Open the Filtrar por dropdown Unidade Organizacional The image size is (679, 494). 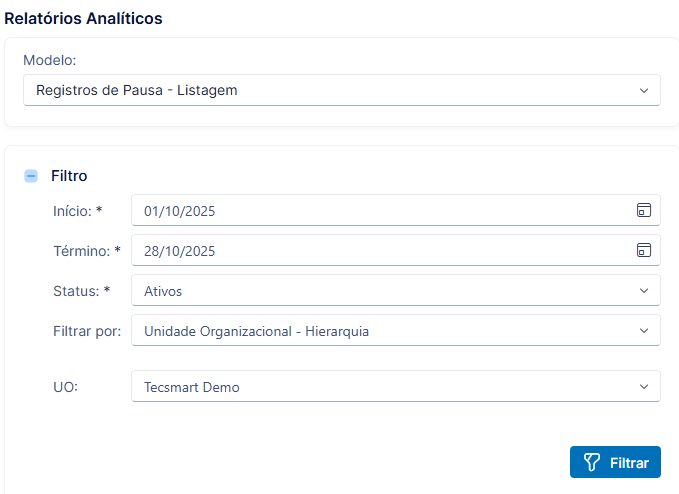pos(396,331)
